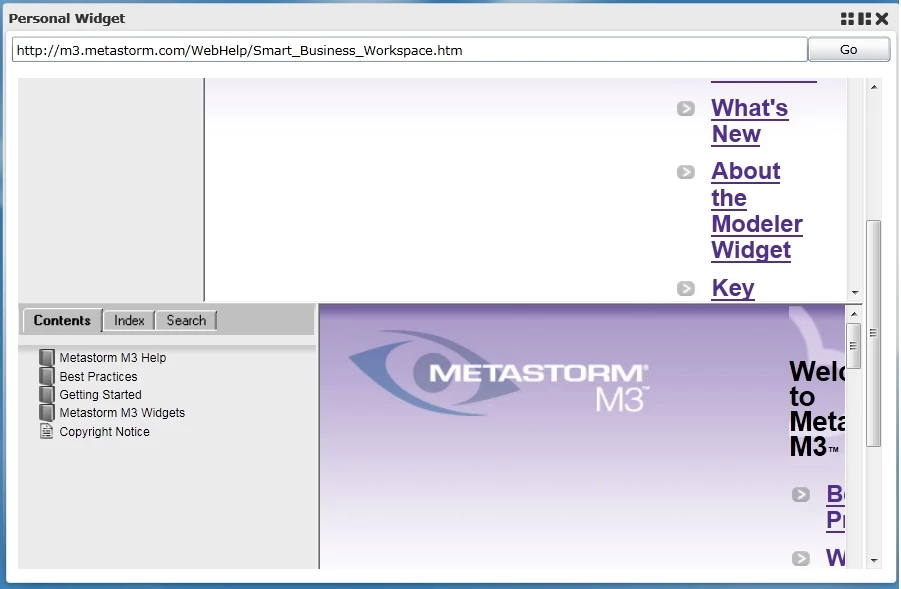Switch to the Search tab

186,321
